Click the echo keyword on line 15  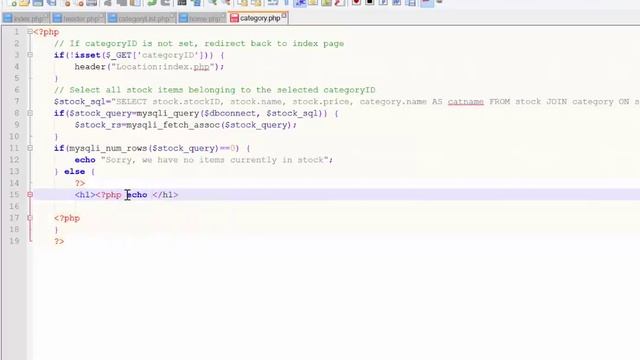pyautogui.click(x=137, y=195)
